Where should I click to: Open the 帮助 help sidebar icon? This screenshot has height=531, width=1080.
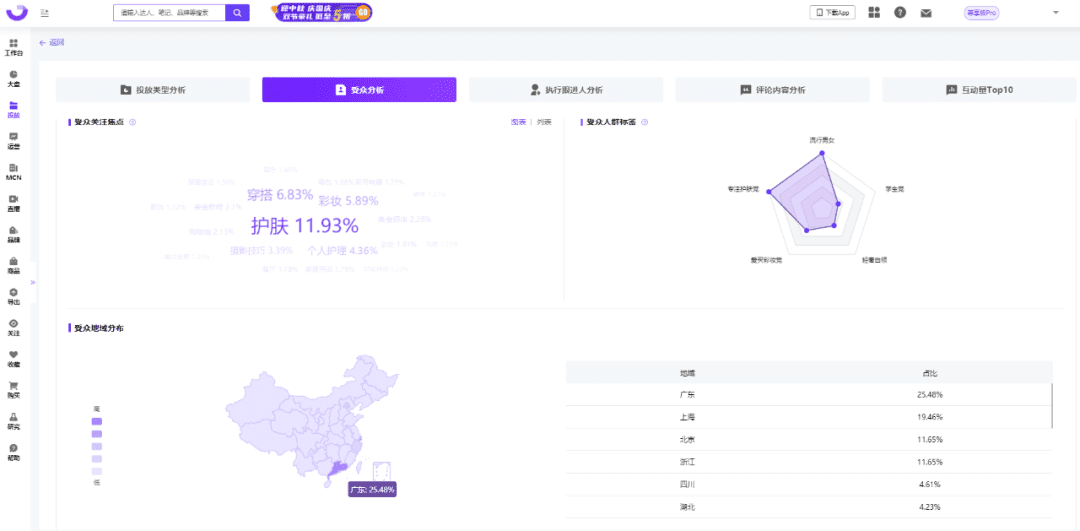tap(14, 448)
